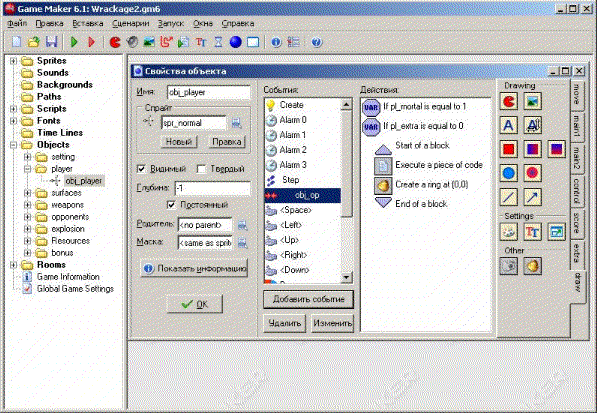Click the New file toolbar icon
The width and height of the screenshot is (597, 414).
pyautogui.click(x=16, y=42)
